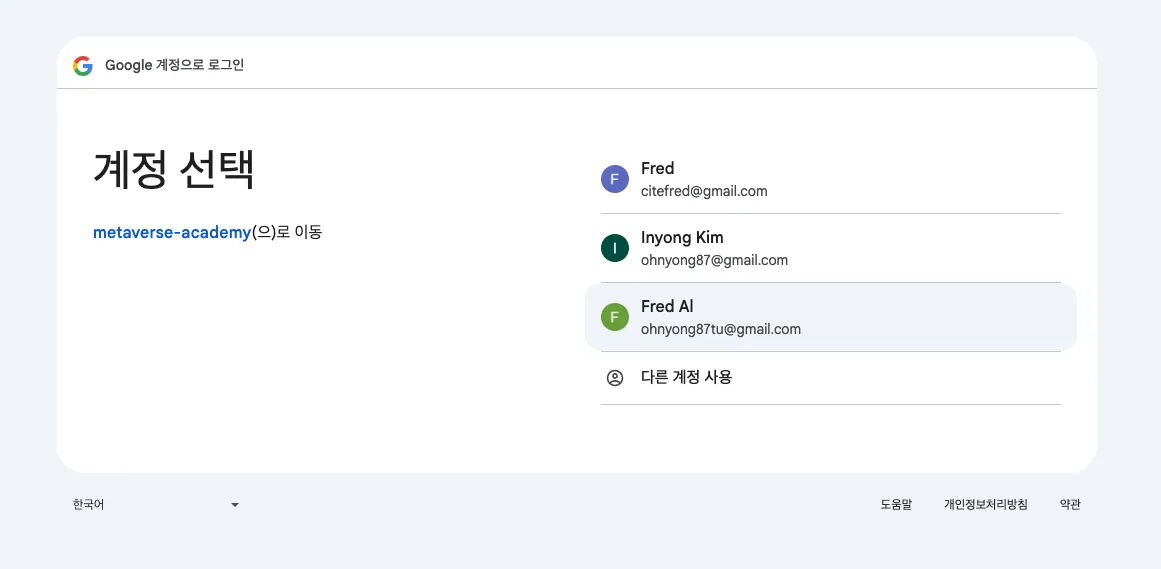This screenshot has height=569, width=1161.
Task: Select the ohnyong87tu@gmail.com email address
Action: [x=721, y=329]
